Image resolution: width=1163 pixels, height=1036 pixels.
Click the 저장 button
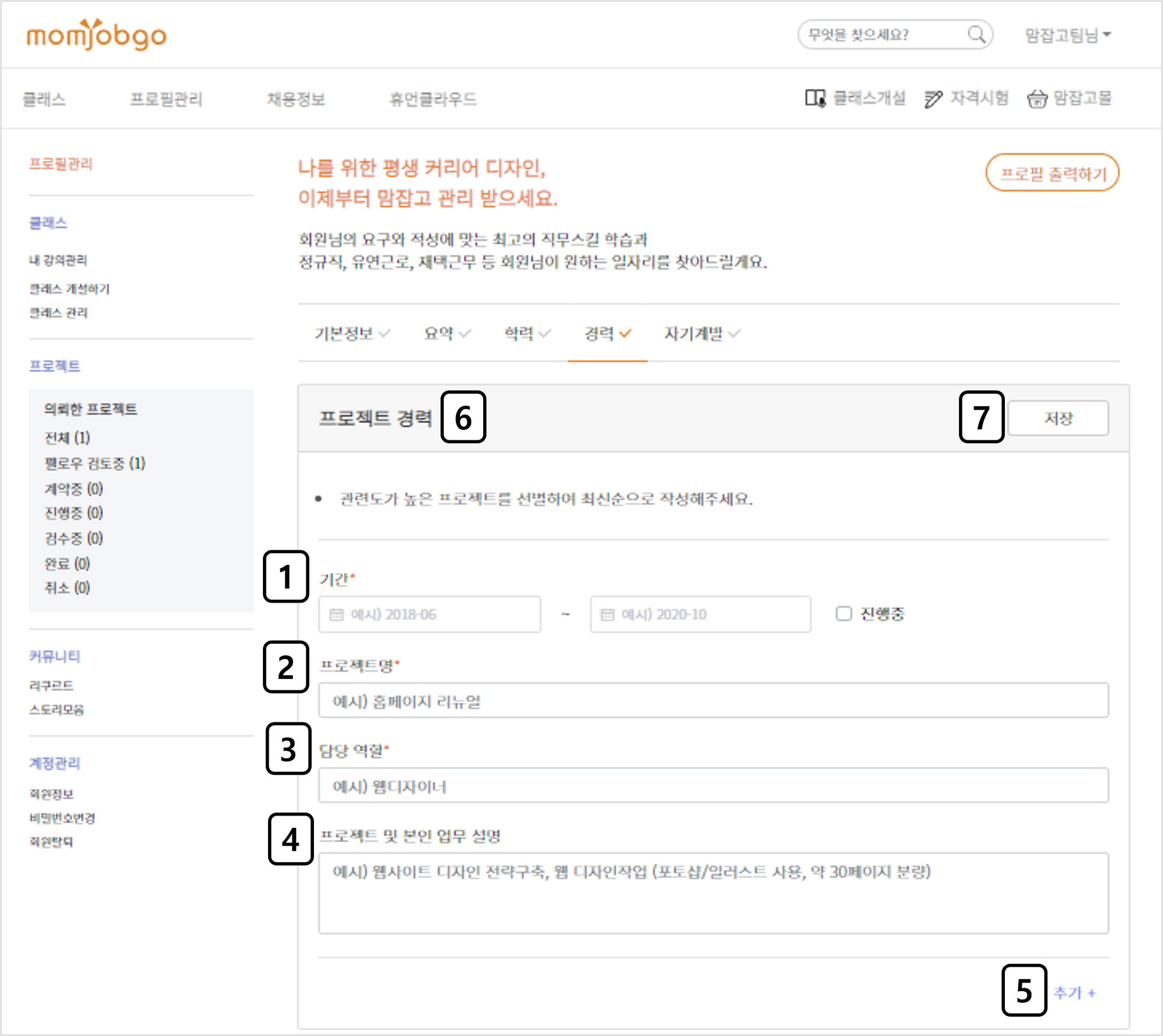(x=1058, y=418)
